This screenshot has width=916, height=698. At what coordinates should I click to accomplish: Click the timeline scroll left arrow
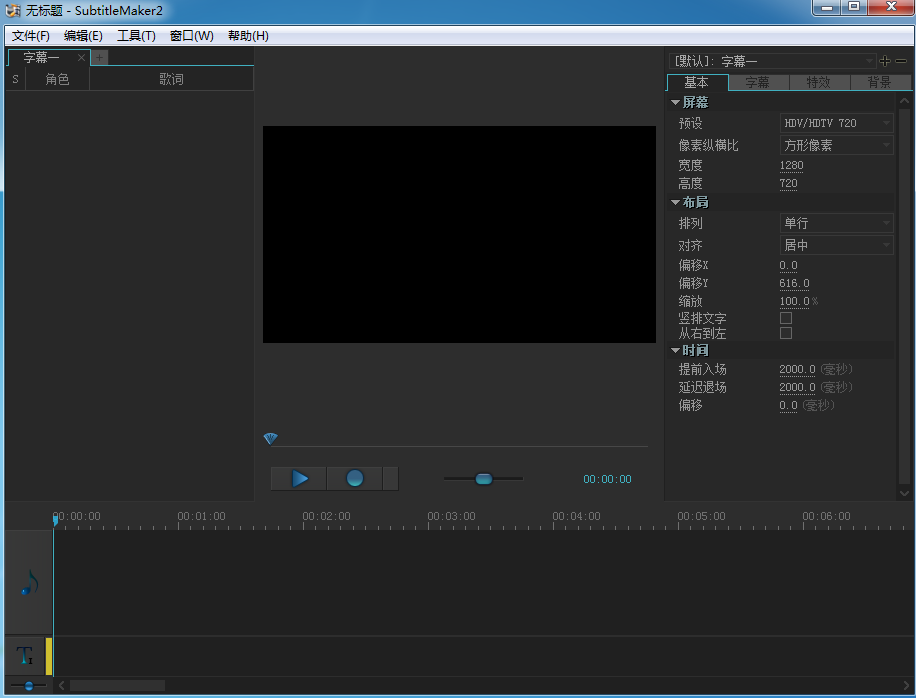(x=61, y=685)
